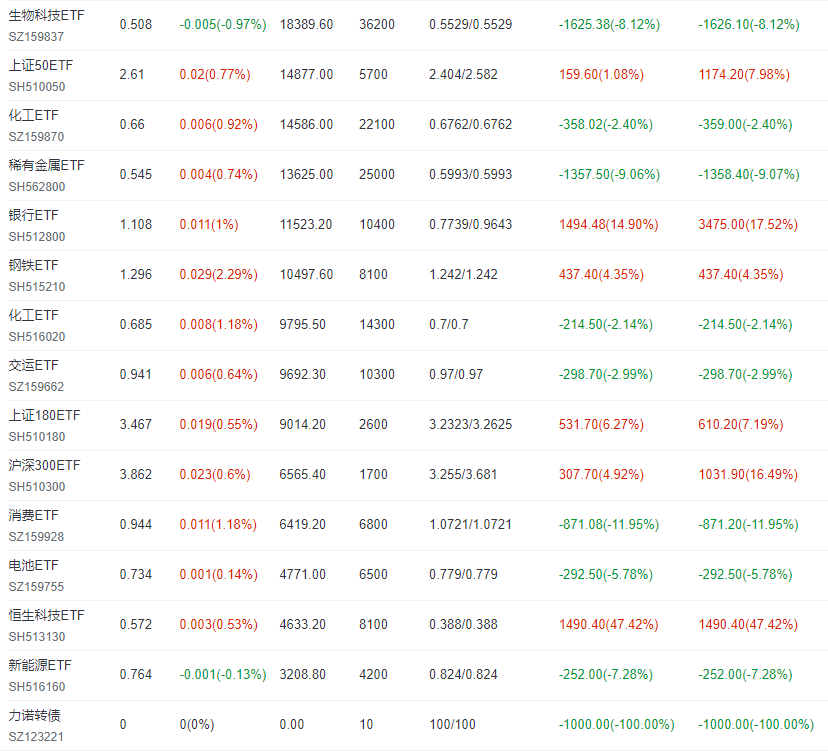Viewport: 828px width, 752px height.
Task: Click the change 0.029(2.29%) for 钢铁ETF
Action: pos(219,275)
